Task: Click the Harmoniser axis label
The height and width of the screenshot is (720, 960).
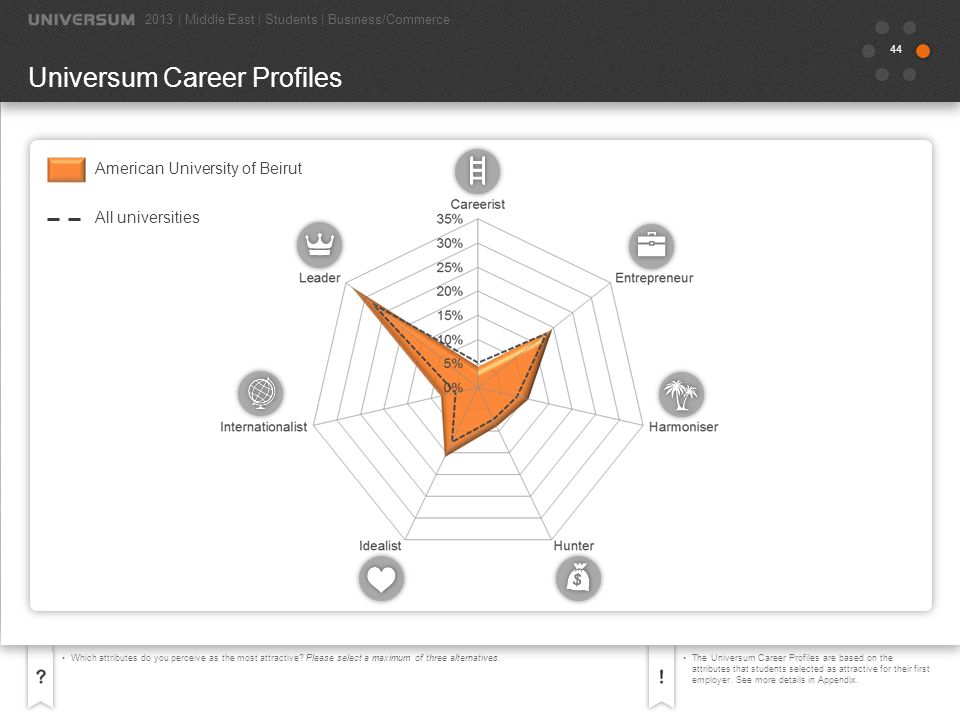Action: click(x=683, y=427)
